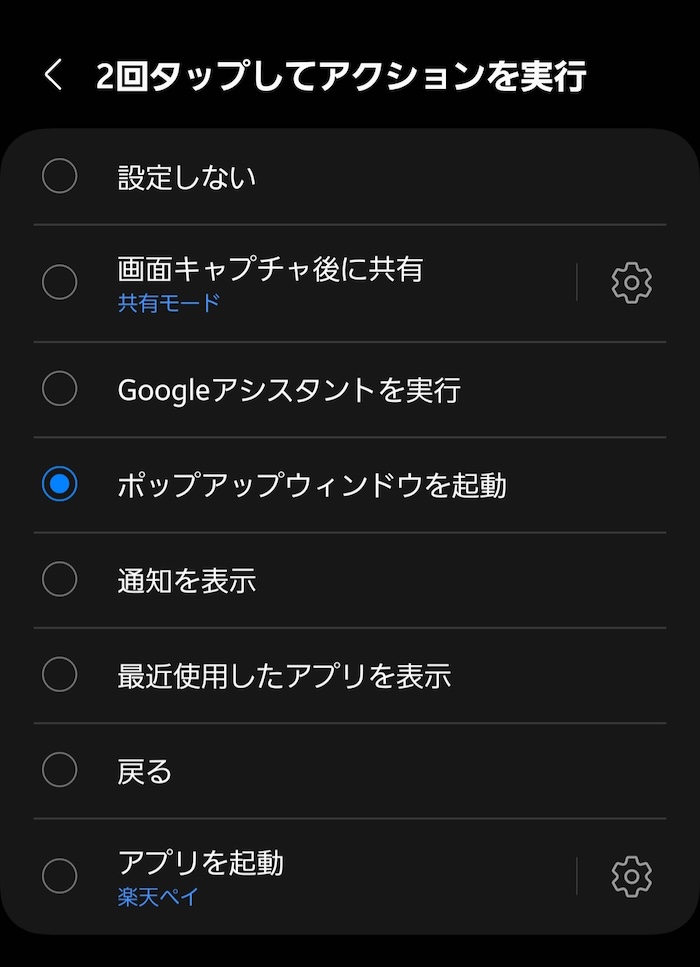Select the Googleアシスタントを実行 radio button
The image size is (700, 967).
pos(59,389)
